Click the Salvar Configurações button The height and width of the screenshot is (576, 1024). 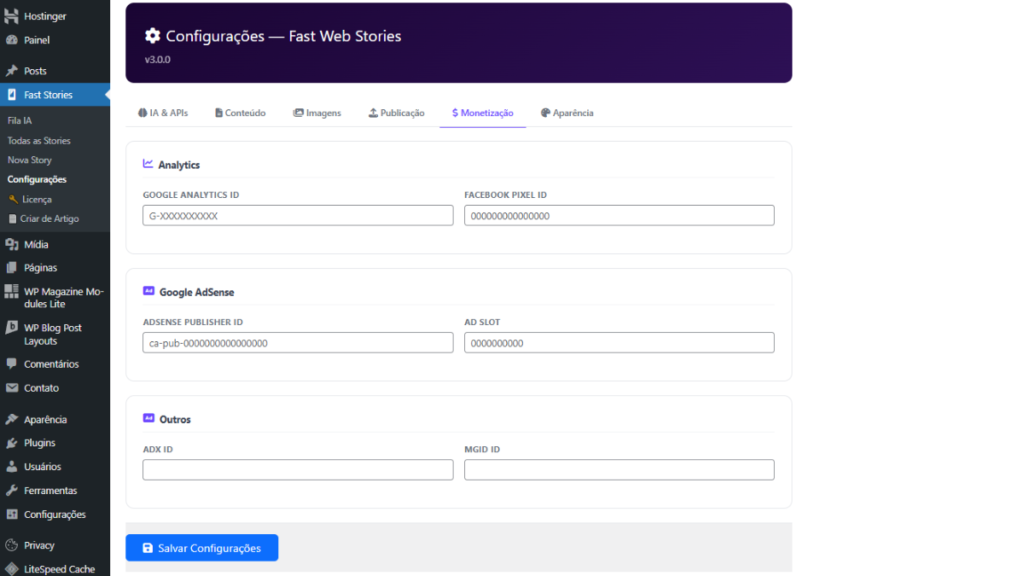click(201, 548)
